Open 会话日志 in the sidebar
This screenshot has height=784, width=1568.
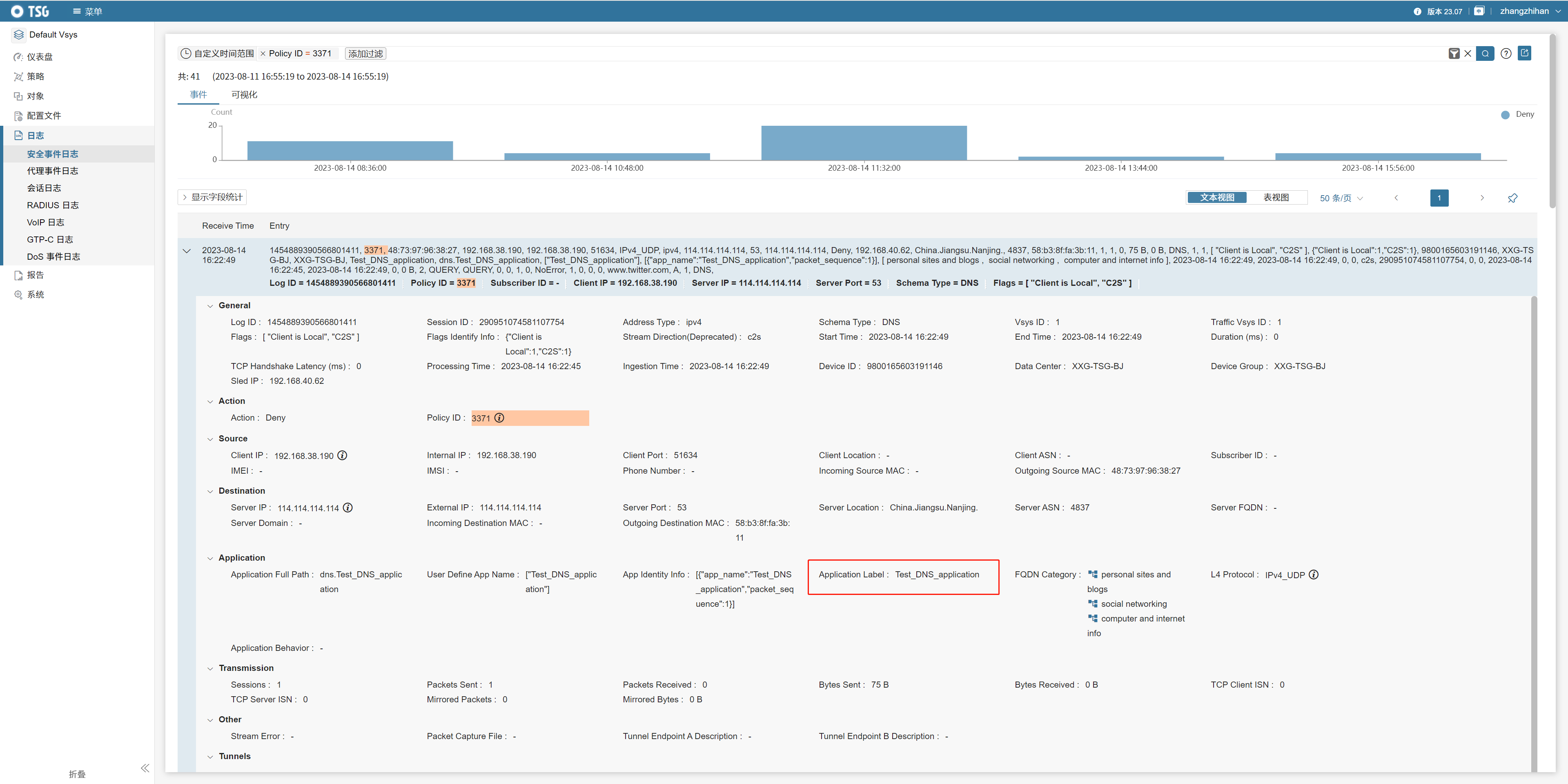[x=44, y=188]
